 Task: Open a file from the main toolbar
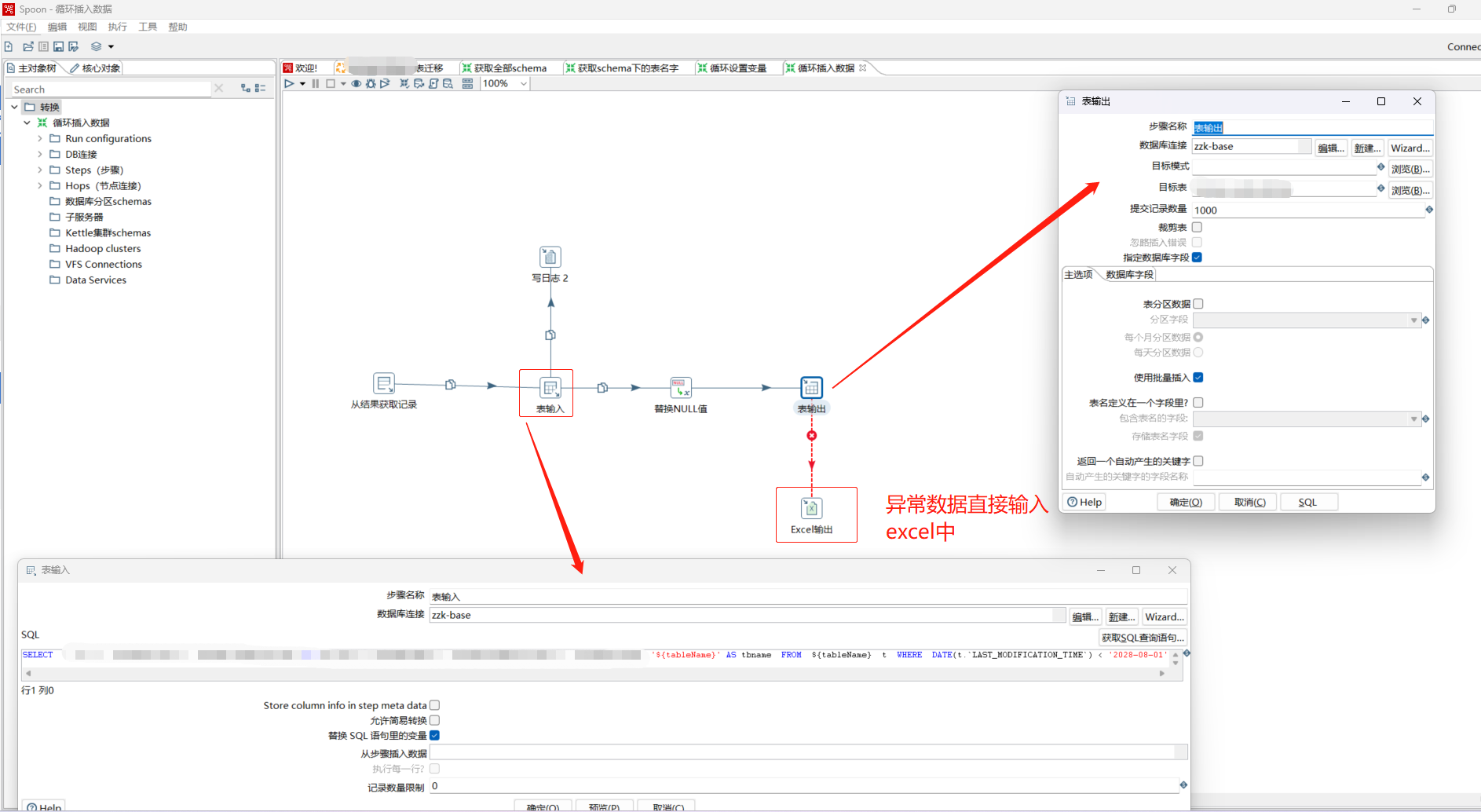tap(28, 46)
